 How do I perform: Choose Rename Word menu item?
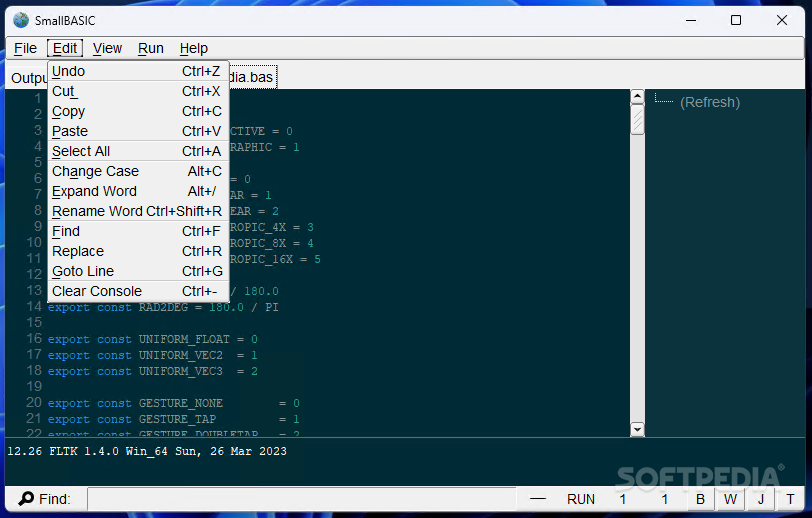[x=138, y=211]
